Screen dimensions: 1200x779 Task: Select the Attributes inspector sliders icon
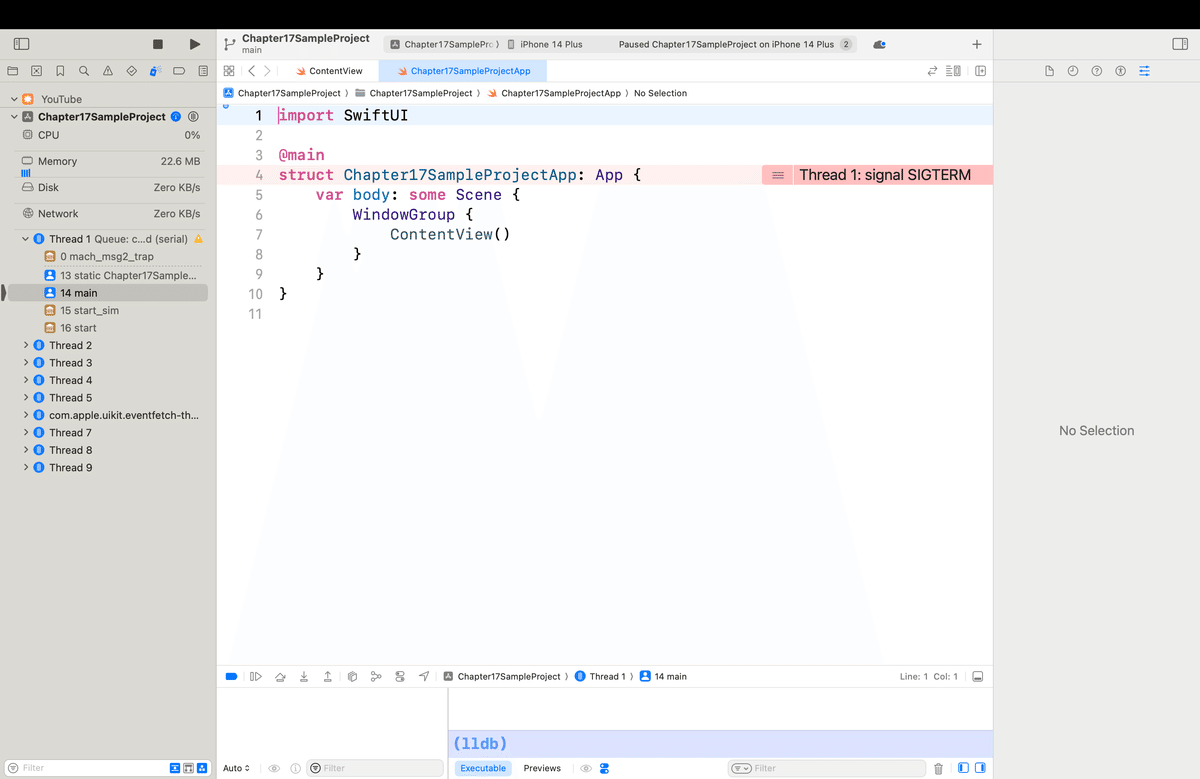pos(1144,71)
